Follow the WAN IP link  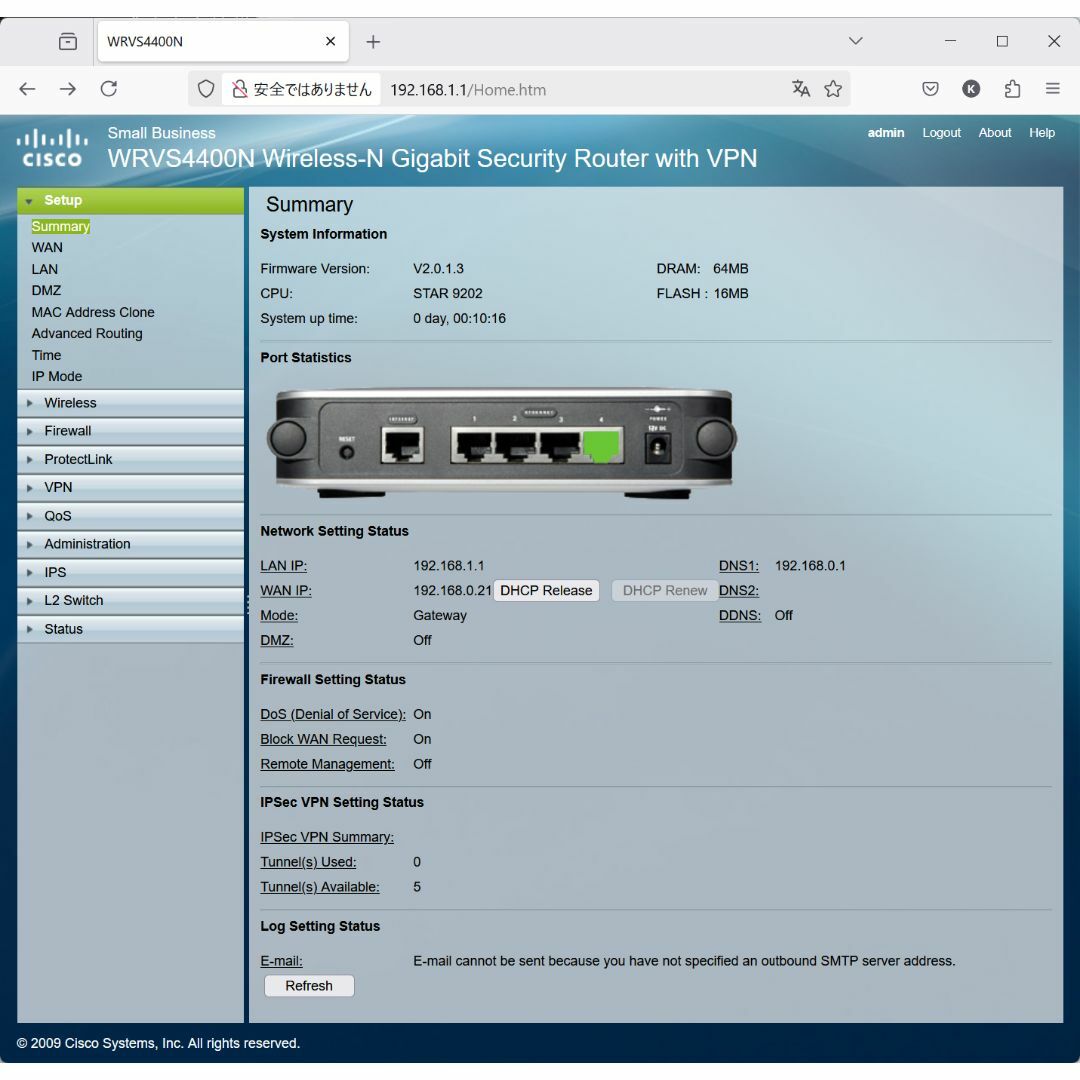point(286,590)
